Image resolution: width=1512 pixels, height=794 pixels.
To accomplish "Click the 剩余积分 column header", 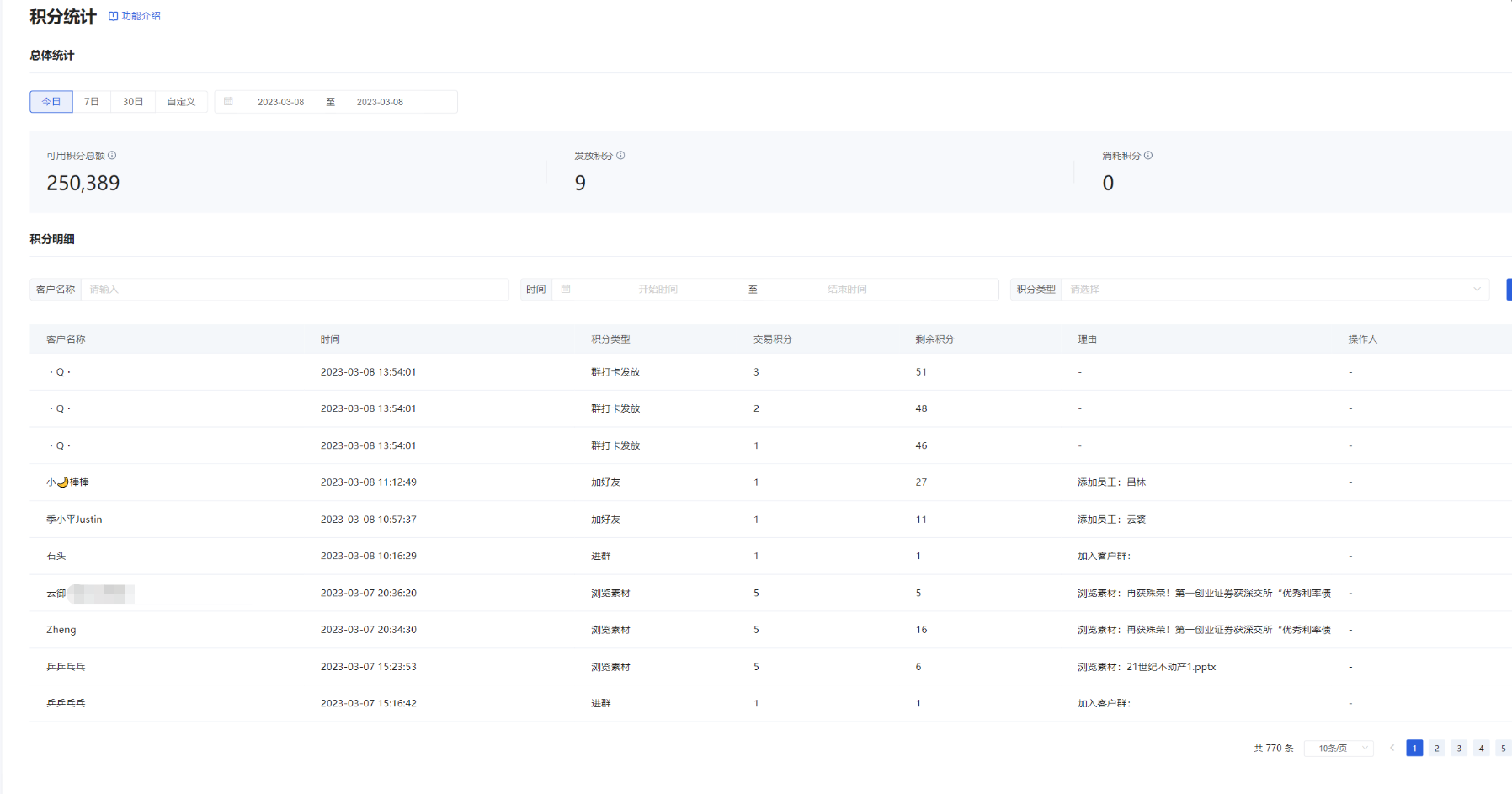I will coord(934,339).
